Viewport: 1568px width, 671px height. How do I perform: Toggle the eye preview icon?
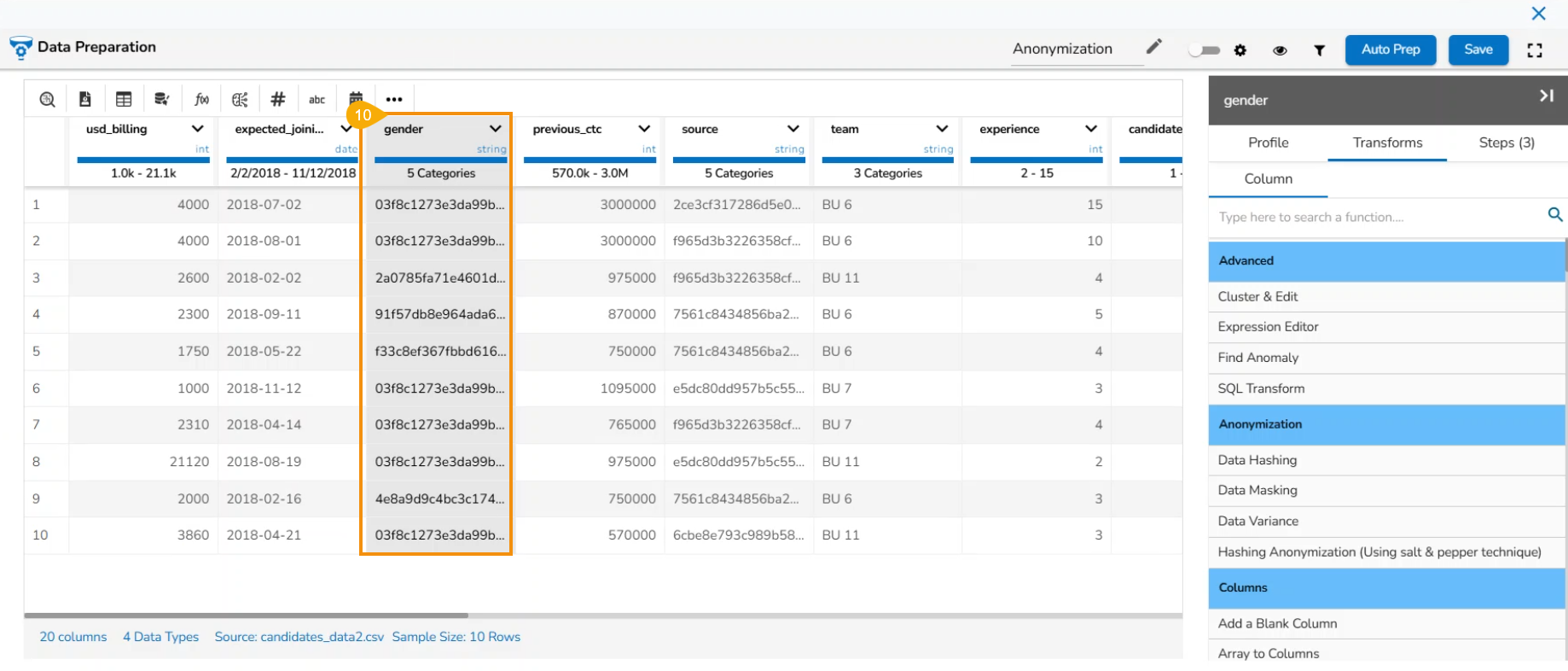coord(1280,50)
